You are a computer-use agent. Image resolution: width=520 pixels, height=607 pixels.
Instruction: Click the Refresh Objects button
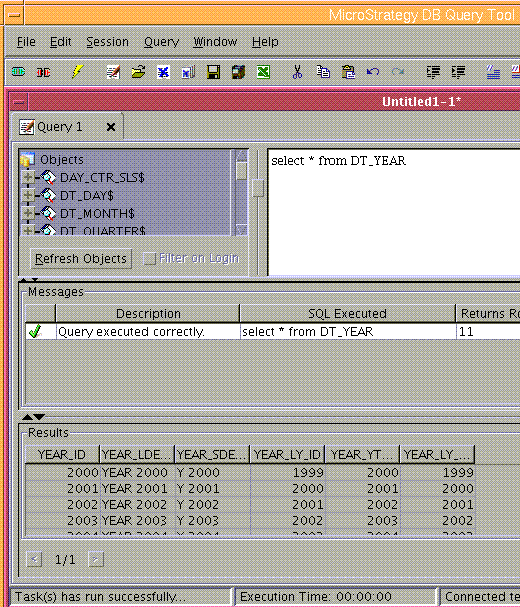[81, 258]
